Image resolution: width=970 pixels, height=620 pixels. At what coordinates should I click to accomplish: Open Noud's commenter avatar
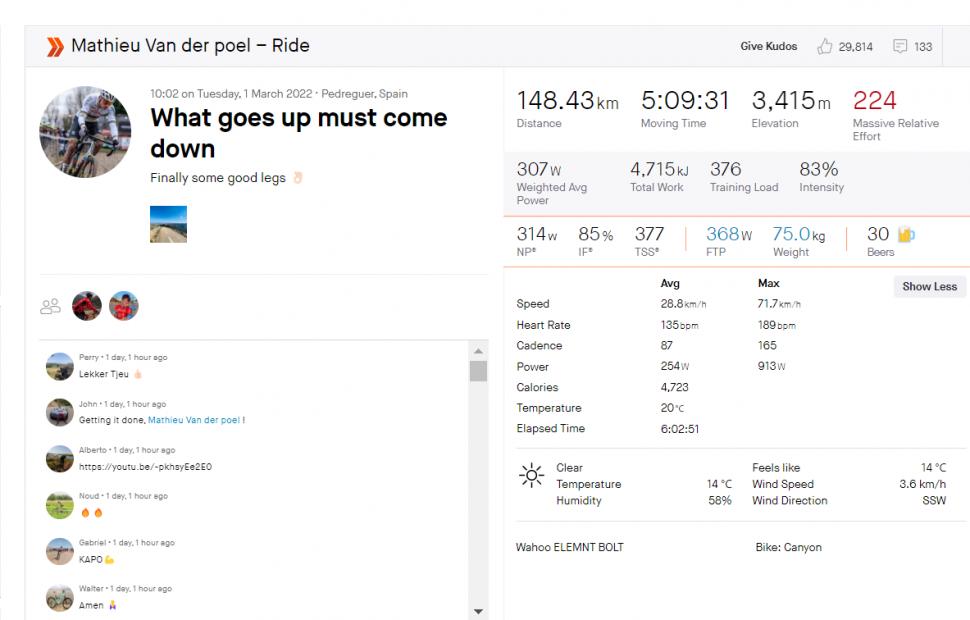tap(59, 505)
